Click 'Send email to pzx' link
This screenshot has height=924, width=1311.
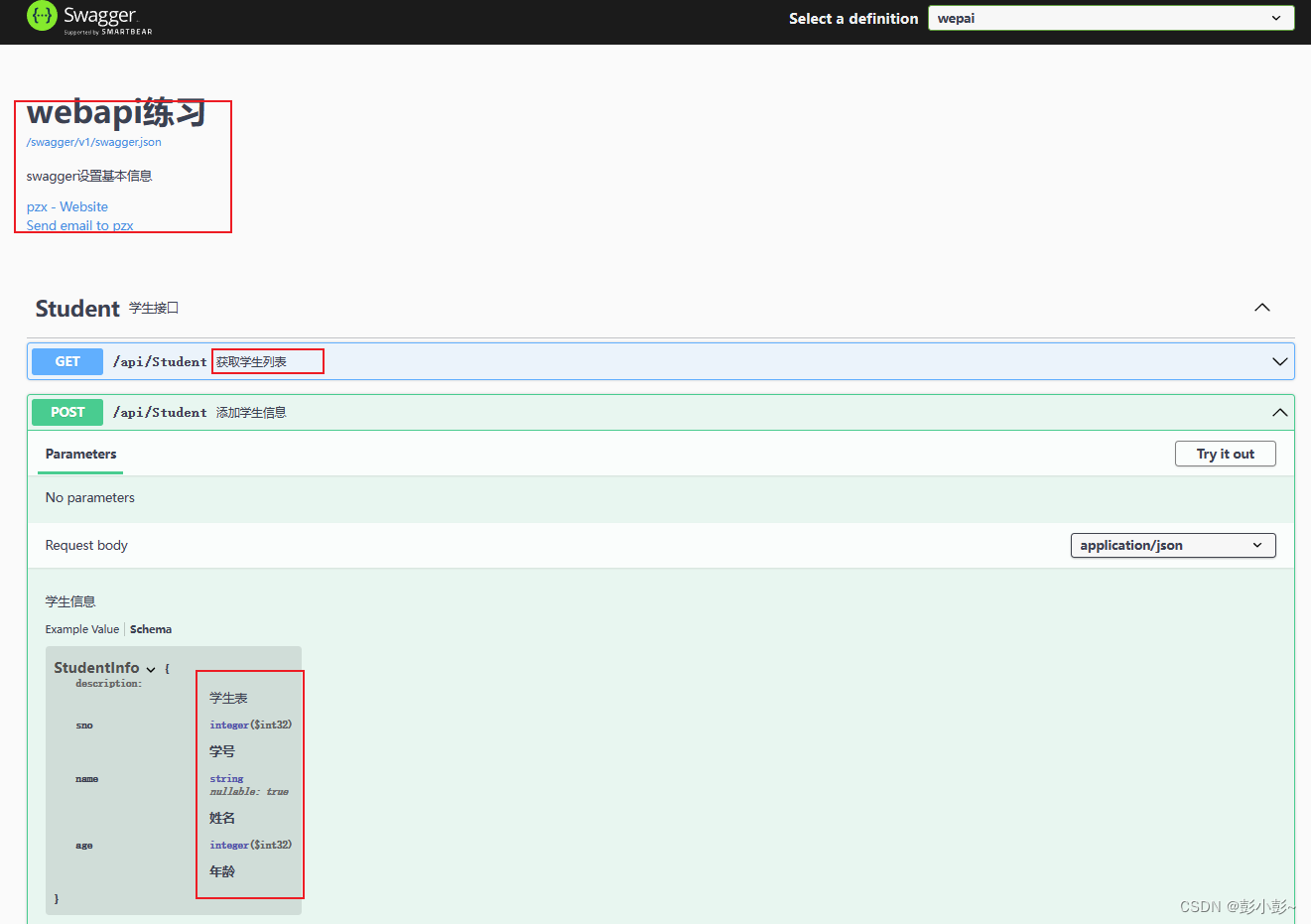(79, 225)
